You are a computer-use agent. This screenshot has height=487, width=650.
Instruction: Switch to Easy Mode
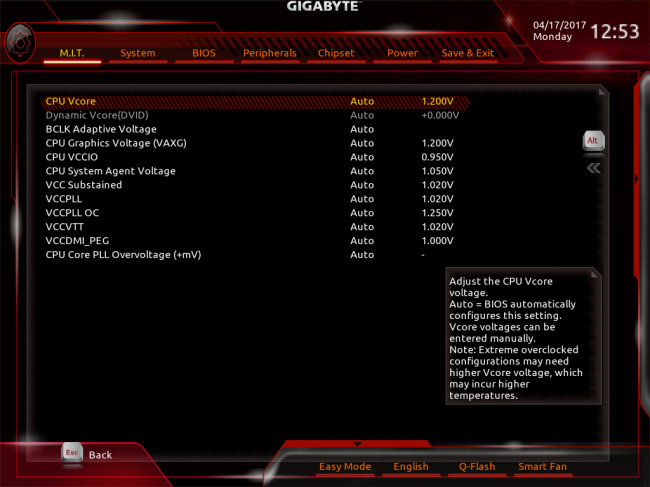click(345, 467)
